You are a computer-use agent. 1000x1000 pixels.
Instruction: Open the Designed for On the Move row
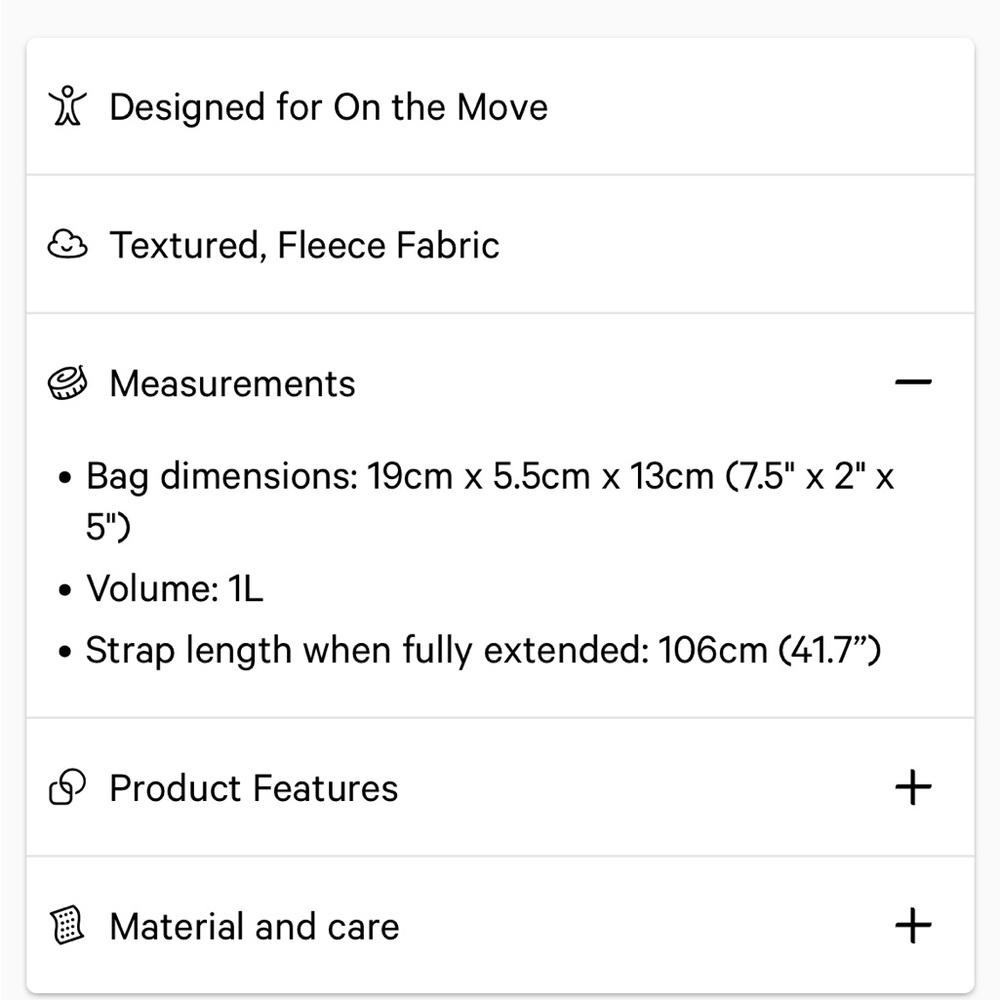[500, 106]
